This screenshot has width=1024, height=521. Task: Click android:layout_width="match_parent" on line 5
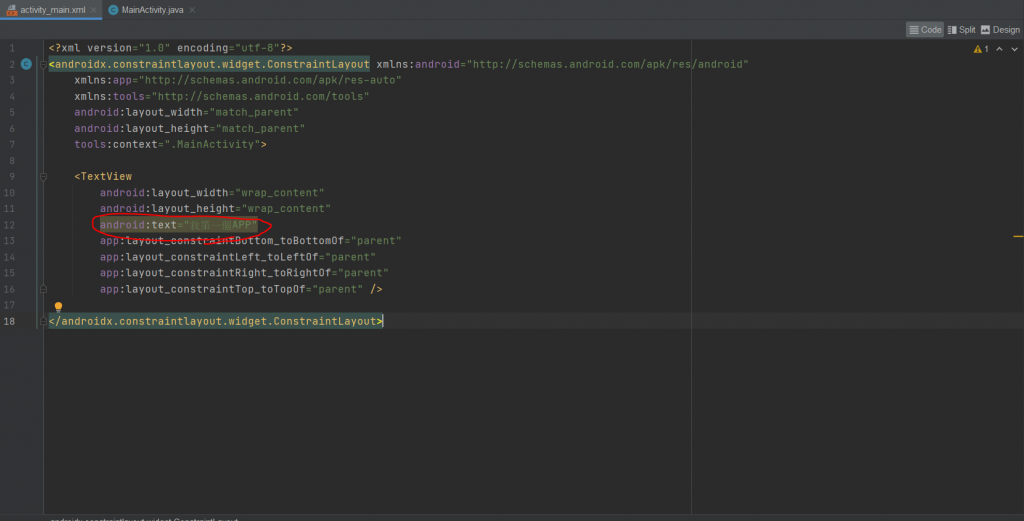[186, 113]
